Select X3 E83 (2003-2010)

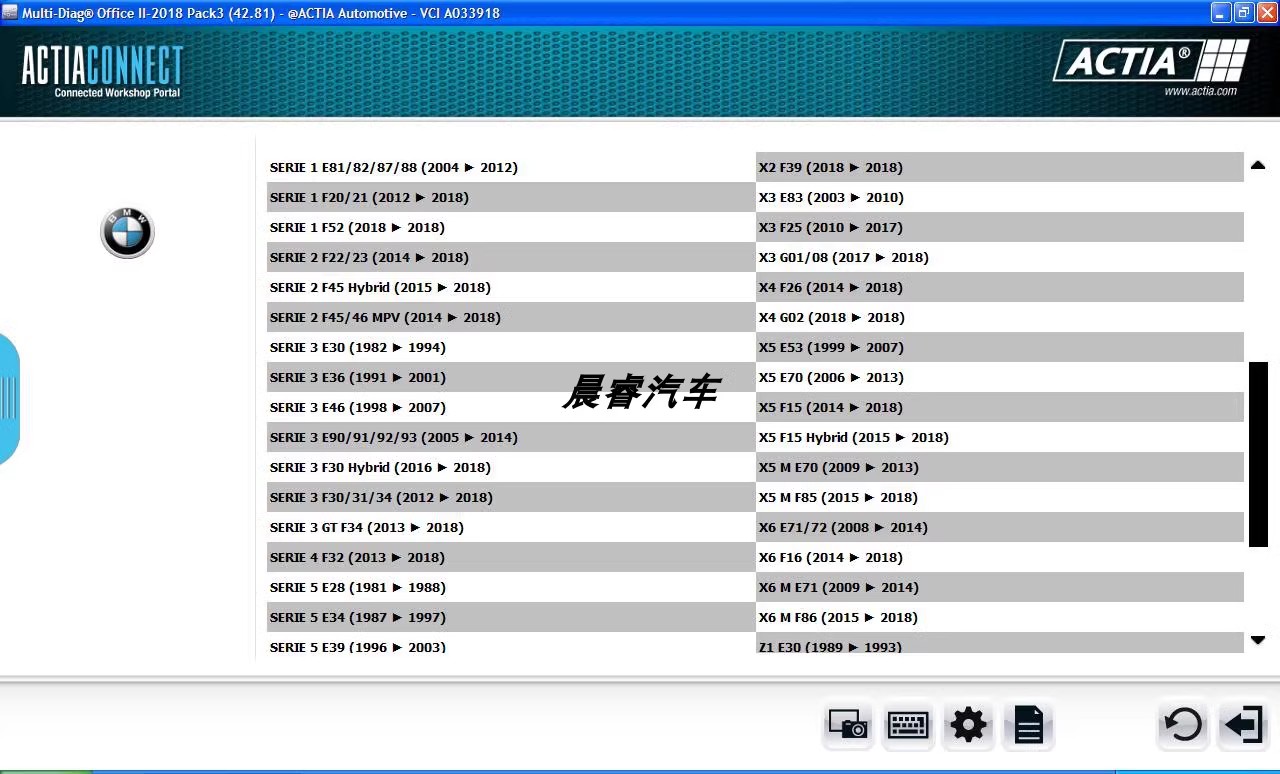[x=1000, y=197]
